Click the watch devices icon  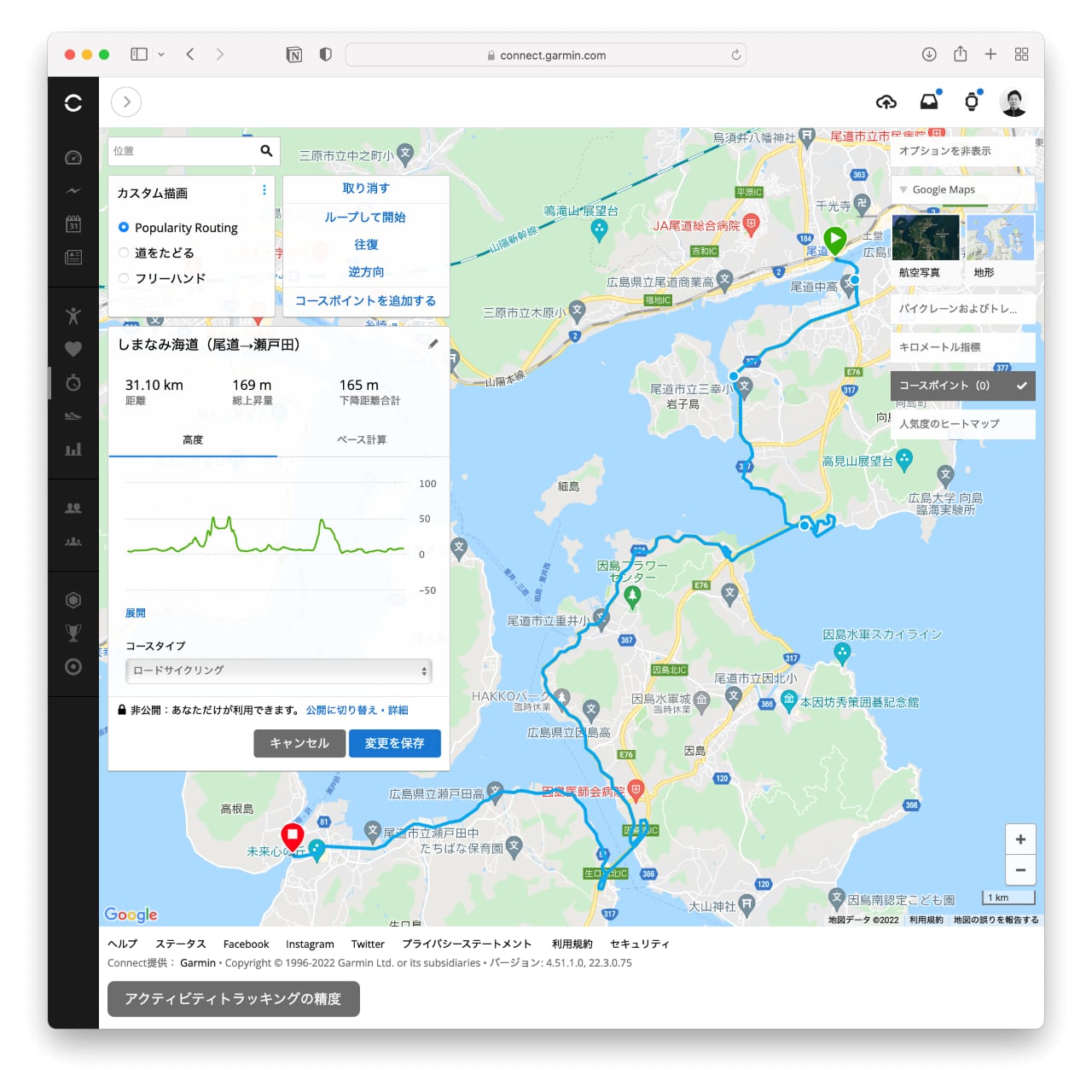point(971,102)
